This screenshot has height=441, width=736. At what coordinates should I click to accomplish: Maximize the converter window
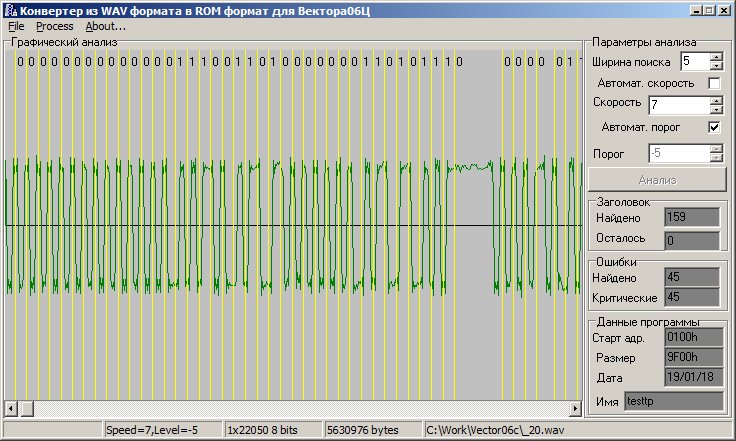[x=709, y=10]
